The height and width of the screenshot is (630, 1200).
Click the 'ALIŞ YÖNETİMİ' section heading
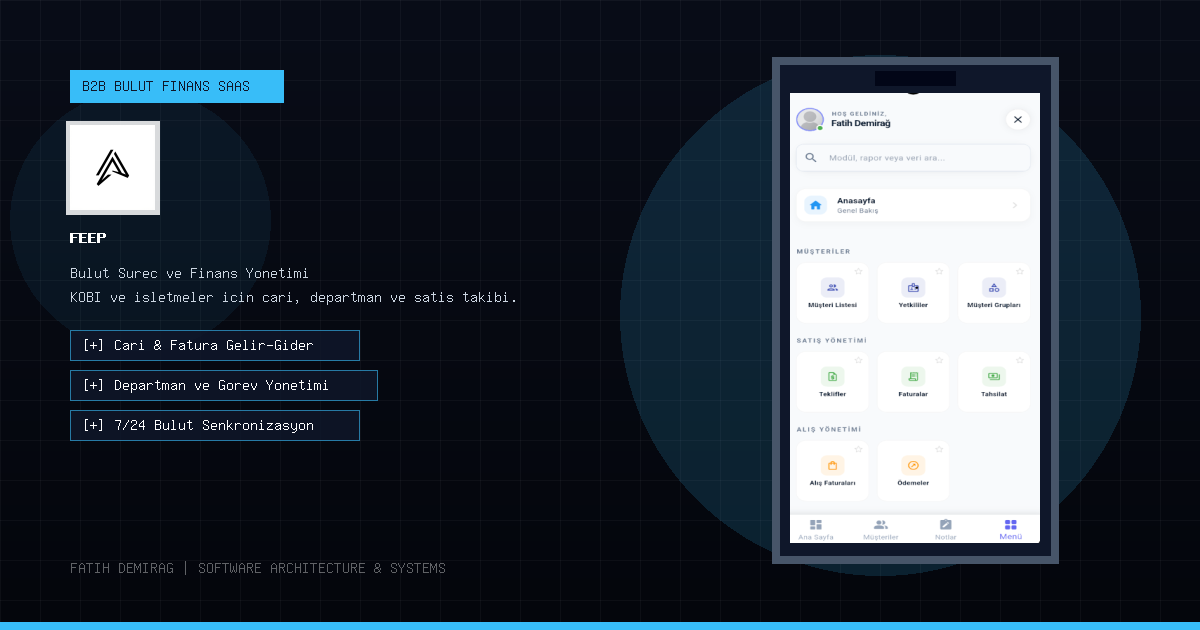829,430
